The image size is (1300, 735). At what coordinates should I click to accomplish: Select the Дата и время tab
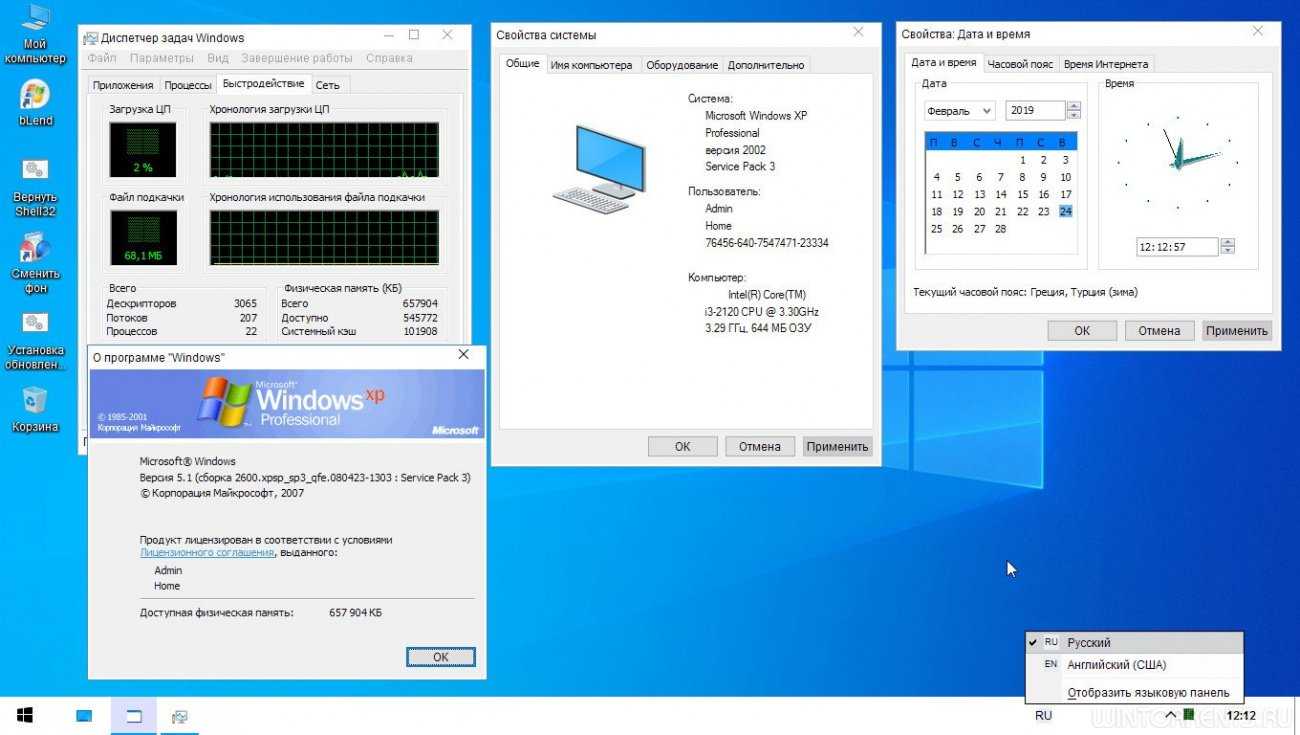tap(943, 62)
